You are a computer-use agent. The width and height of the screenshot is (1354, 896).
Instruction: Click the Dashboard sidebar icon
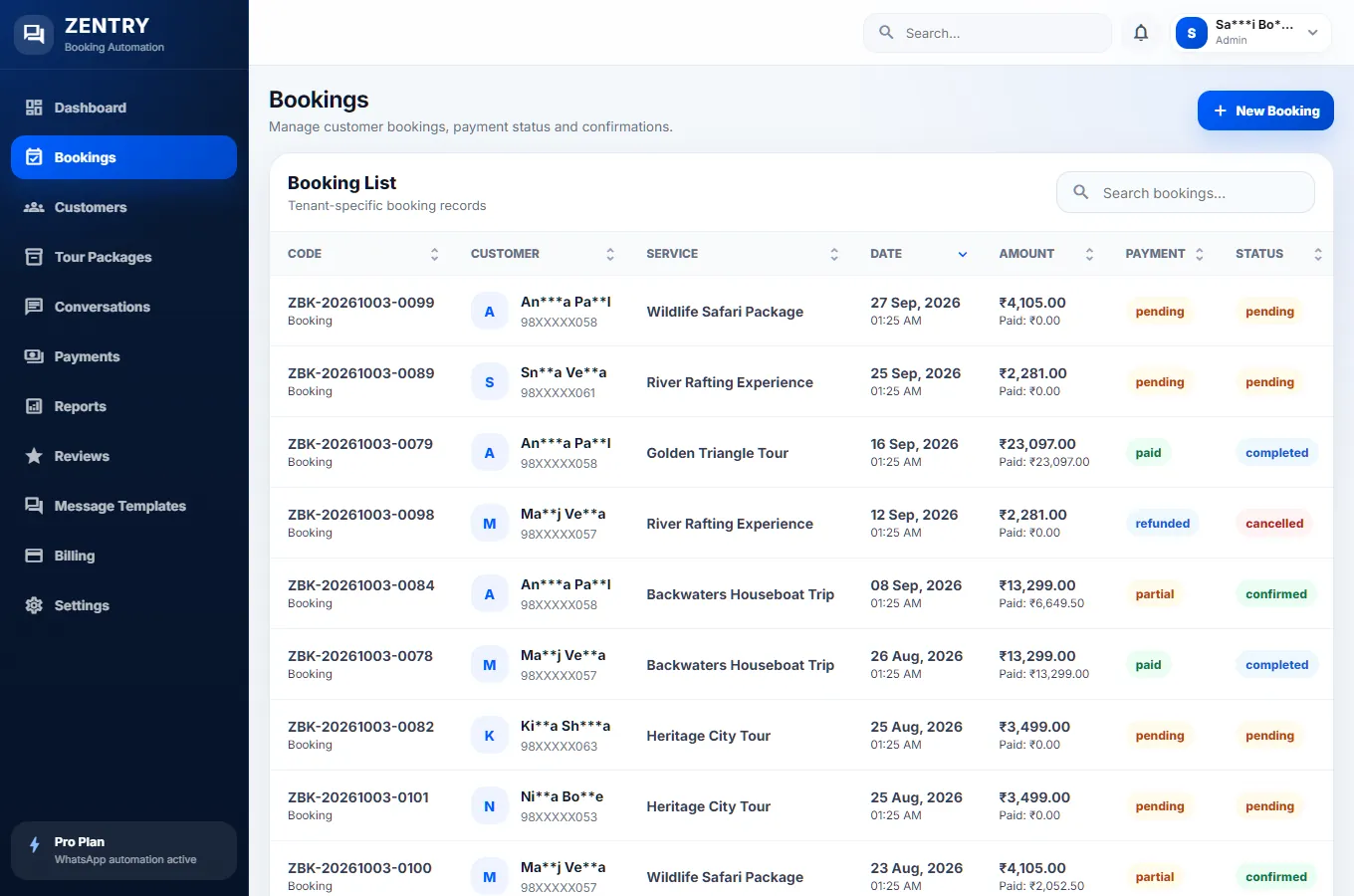[34, 108]
